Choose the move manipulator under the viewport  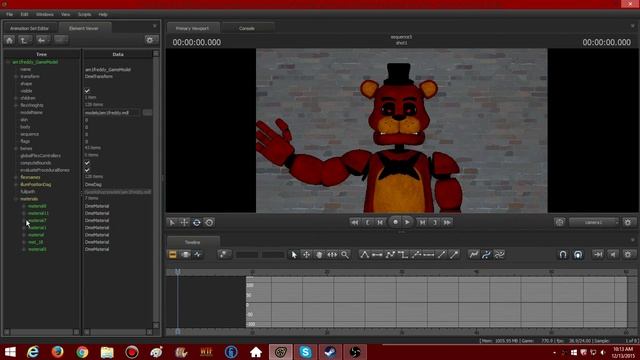184,222
